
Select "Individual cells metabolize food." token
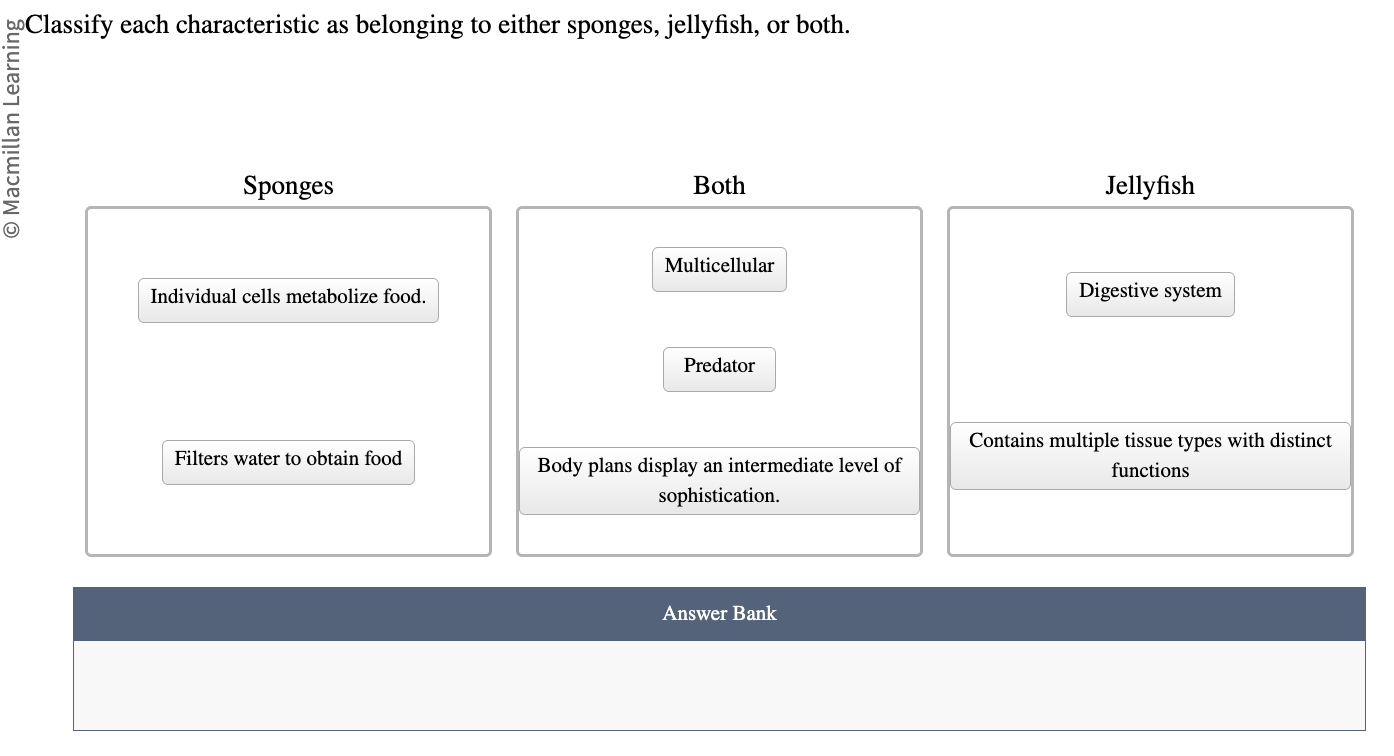point(288,298)
